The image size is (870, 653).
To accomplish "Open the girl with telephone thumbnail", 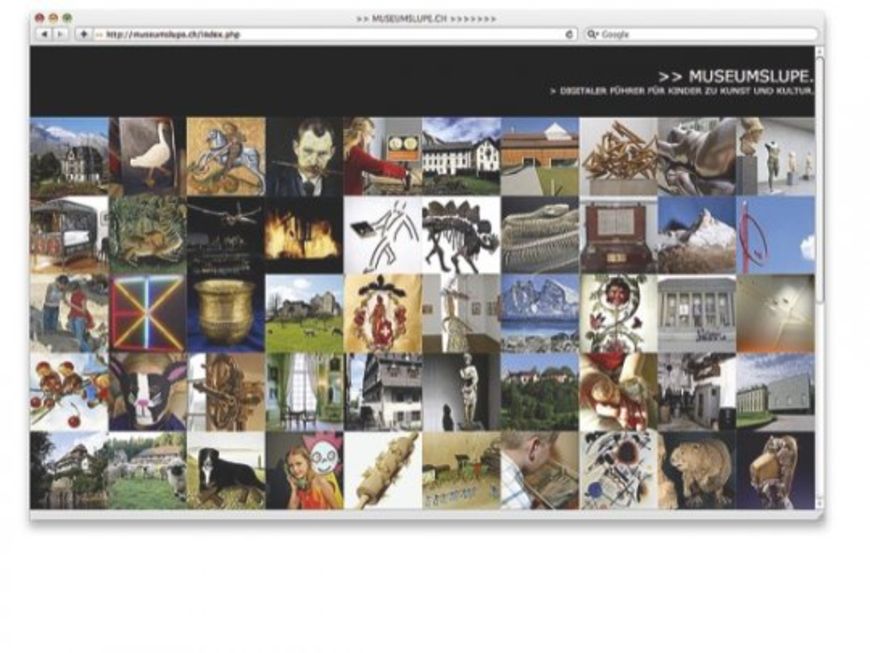I will [x=305, y=470].
